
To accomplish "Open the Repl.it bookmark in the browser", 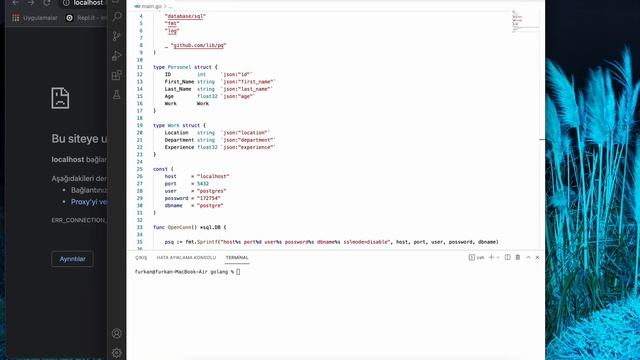I will [87, 18].
